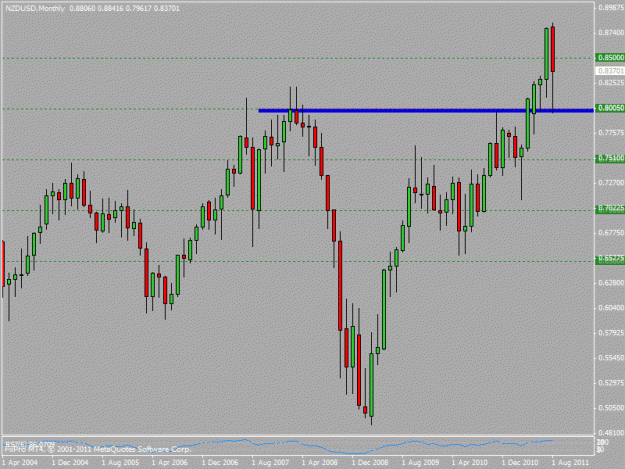The width and height of the screenshot is (625, 469).
Task: Select the 0.83701 current price label
Action: [611, 71]
